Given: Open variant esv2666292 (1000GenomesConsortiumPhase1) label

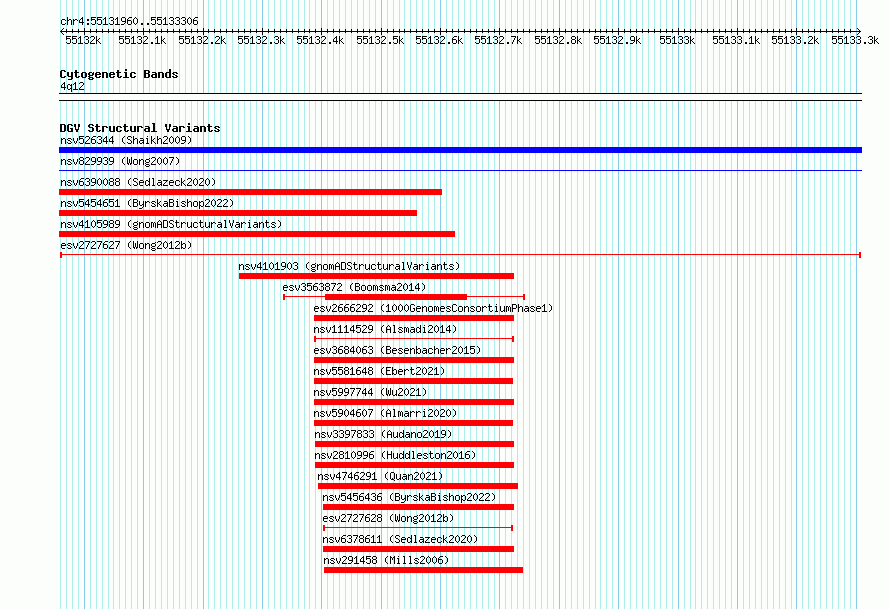Looking at the screenshot, I should [433, 308].
